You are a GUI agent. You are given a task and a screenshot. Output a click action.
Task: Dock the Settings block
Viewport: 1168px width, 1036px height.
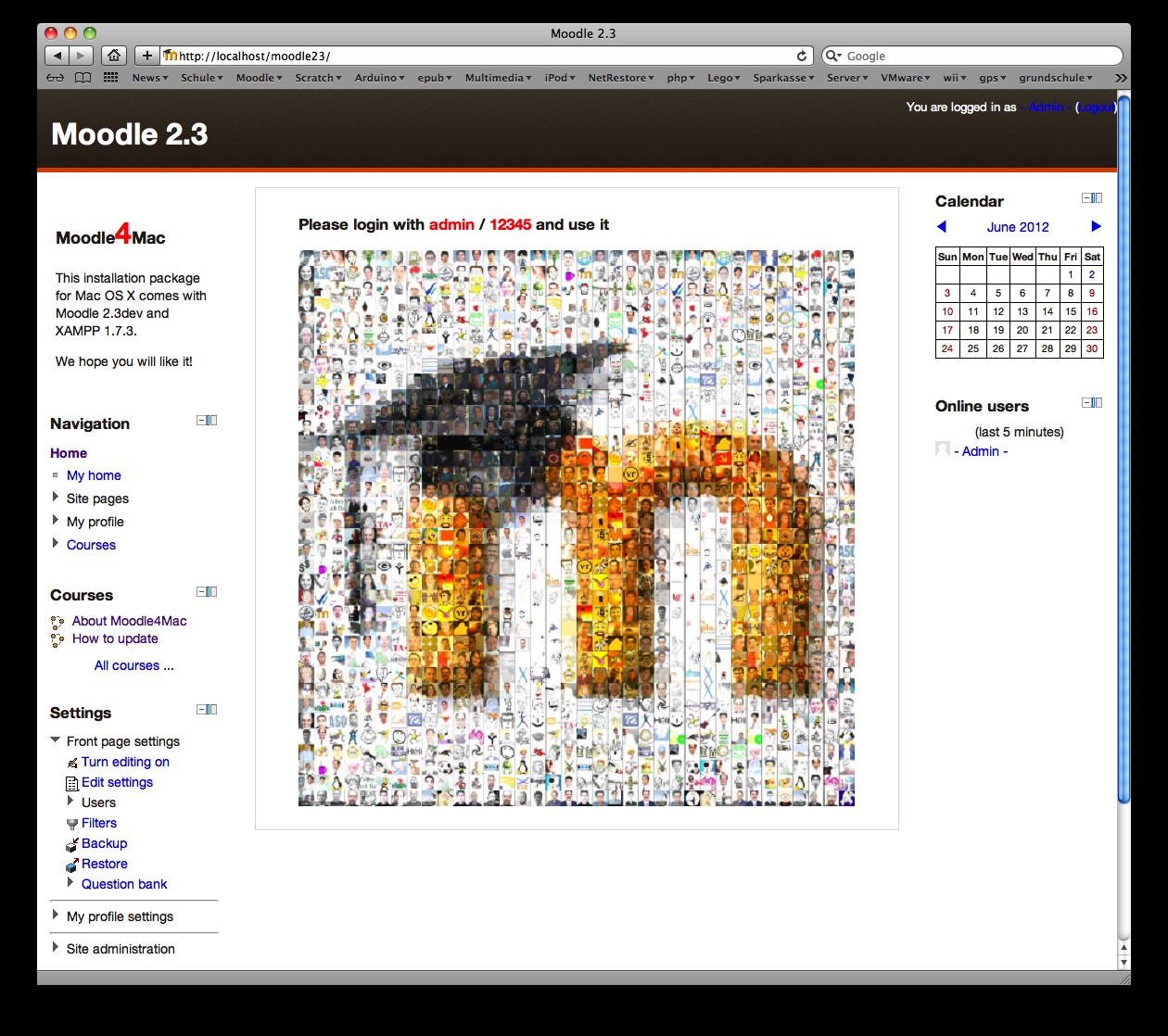(x=212, y=710)
